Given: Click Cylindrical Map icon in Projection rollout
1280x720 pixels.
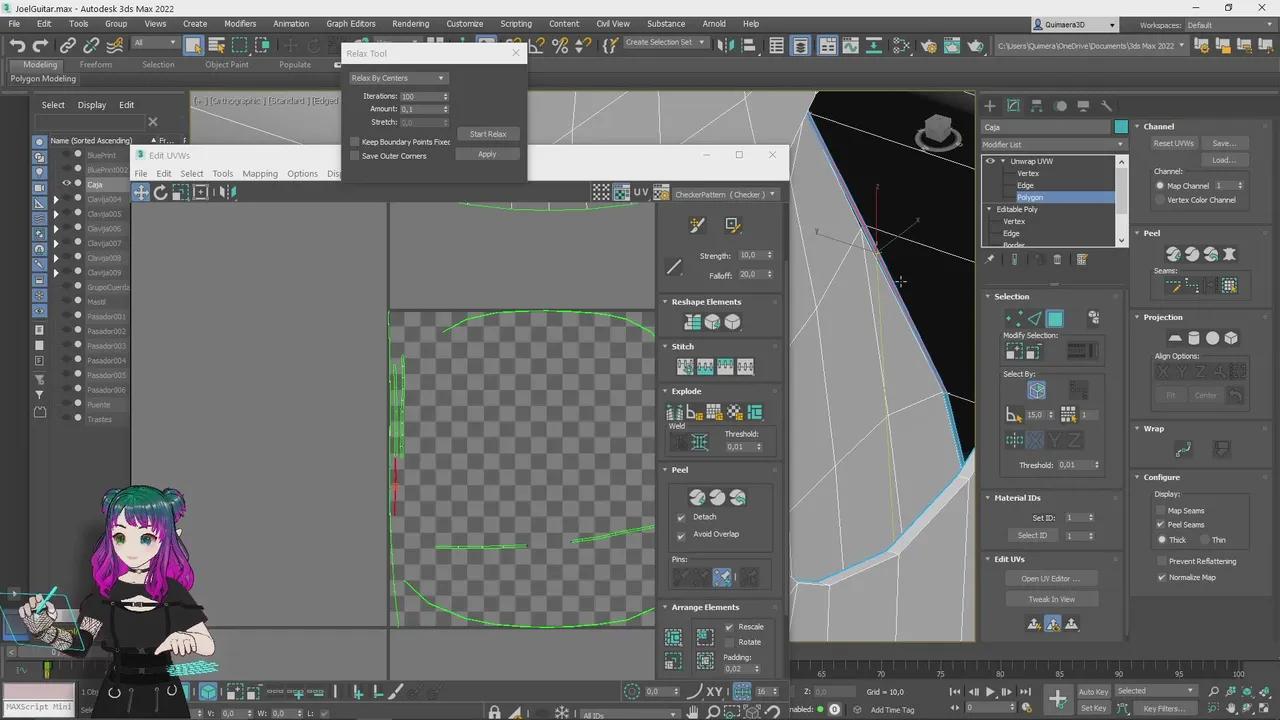Looking at the screenshot, I should pos(1194,338).
